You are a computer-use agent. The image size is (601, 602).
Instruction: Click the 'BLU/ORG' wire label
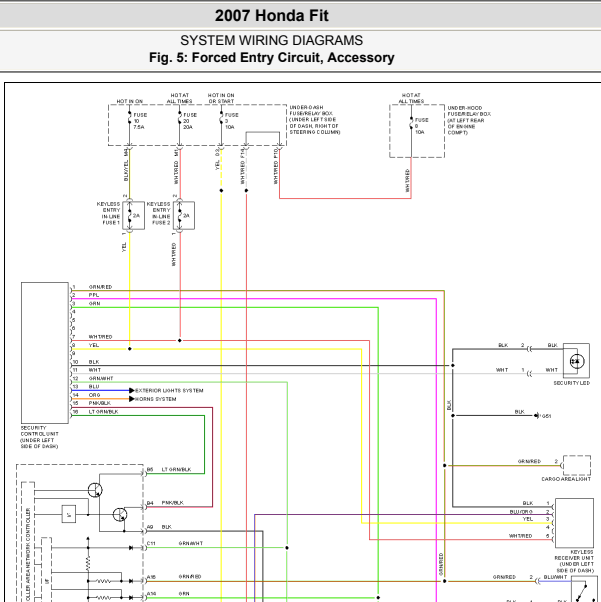(x=521, y=511)
